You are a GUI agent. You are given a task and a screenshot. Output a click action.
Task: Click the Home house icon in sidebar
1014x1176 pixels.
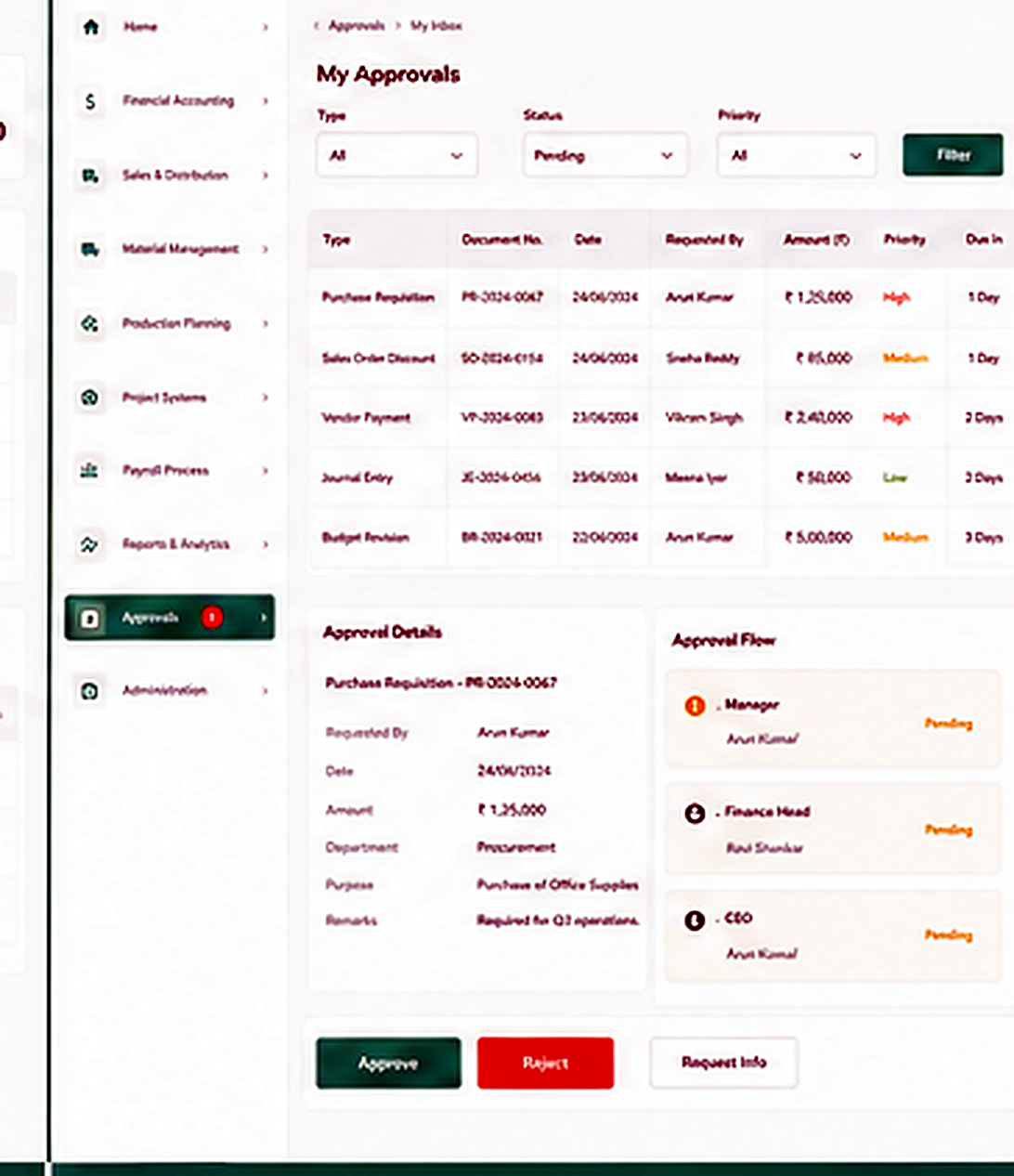90,27
